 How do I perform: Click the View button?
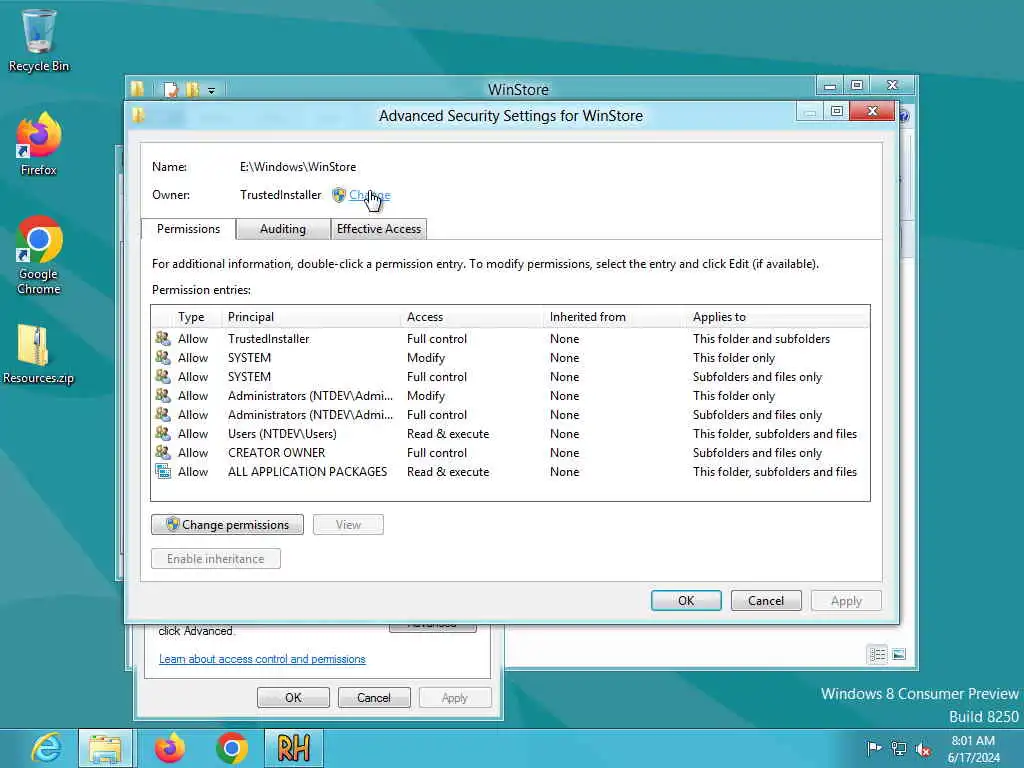[348, 524]
